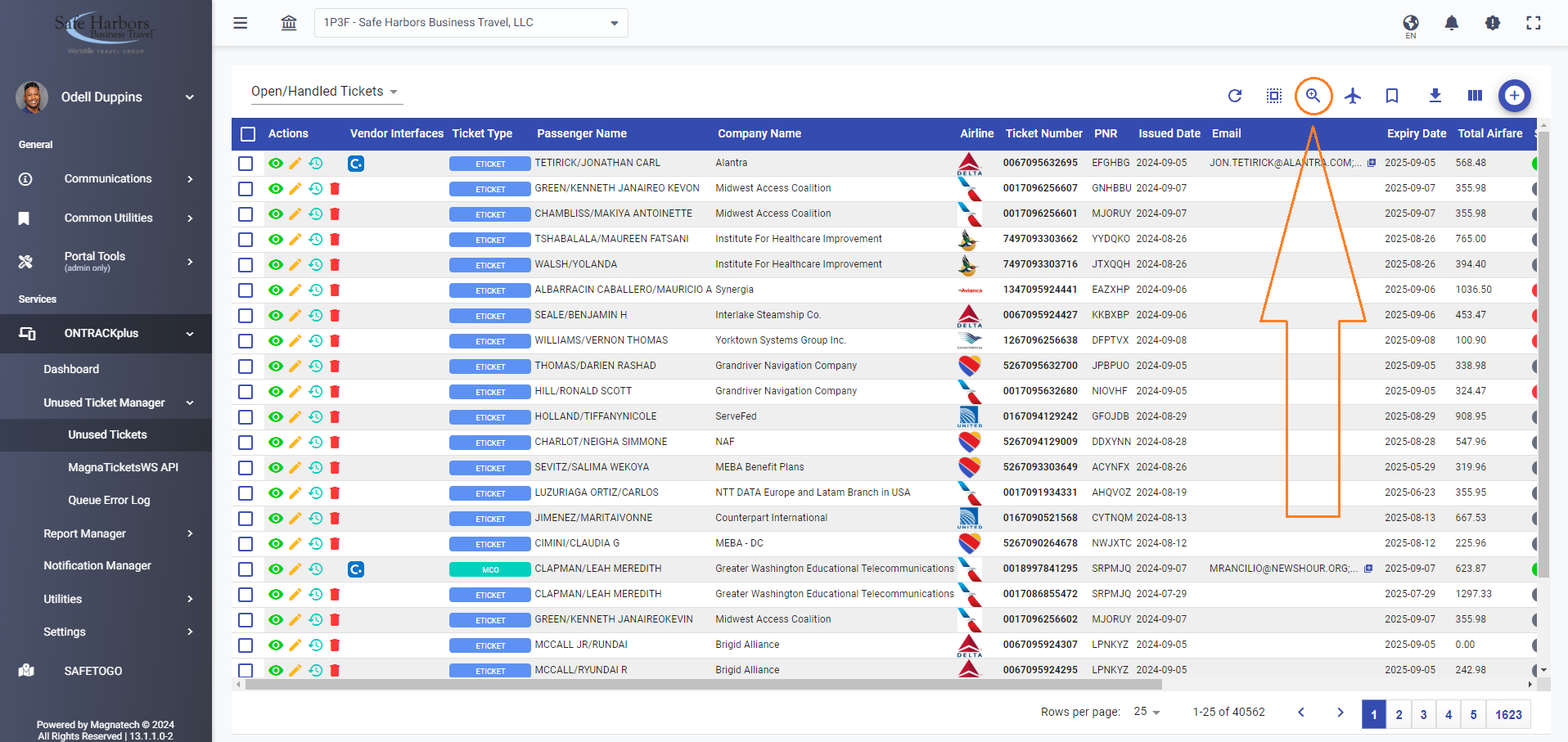Open the notifications bell icon

tap(1451, 23)
